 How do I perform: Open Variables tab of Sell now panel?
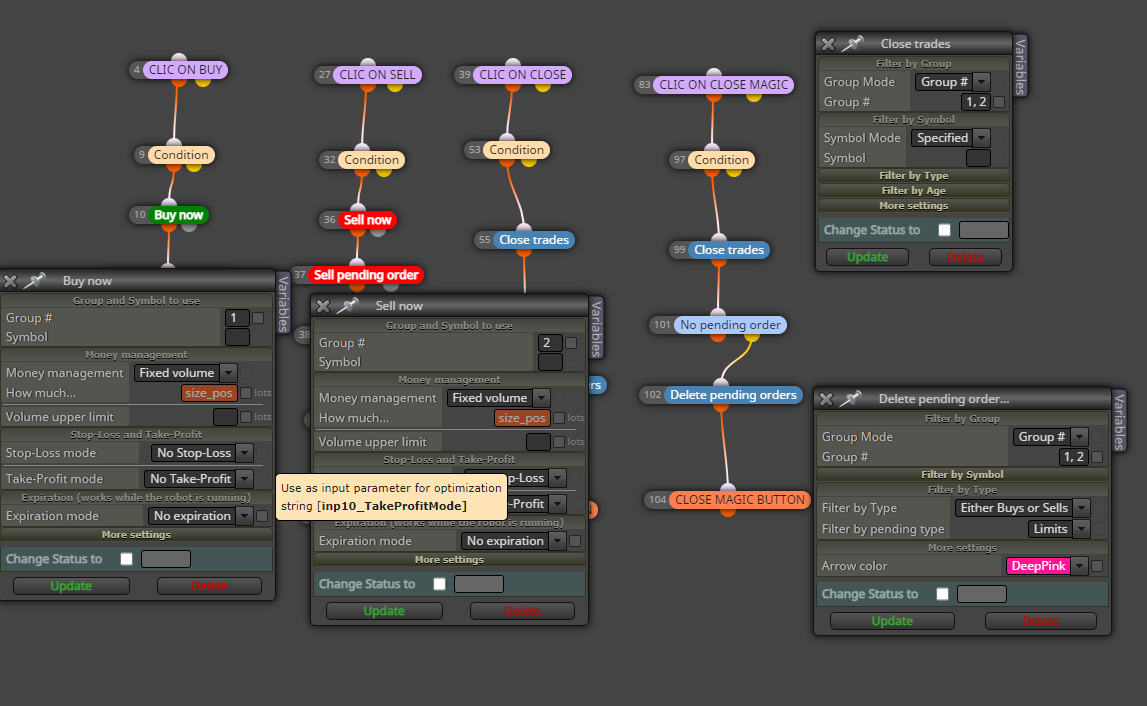pos(597,328)
